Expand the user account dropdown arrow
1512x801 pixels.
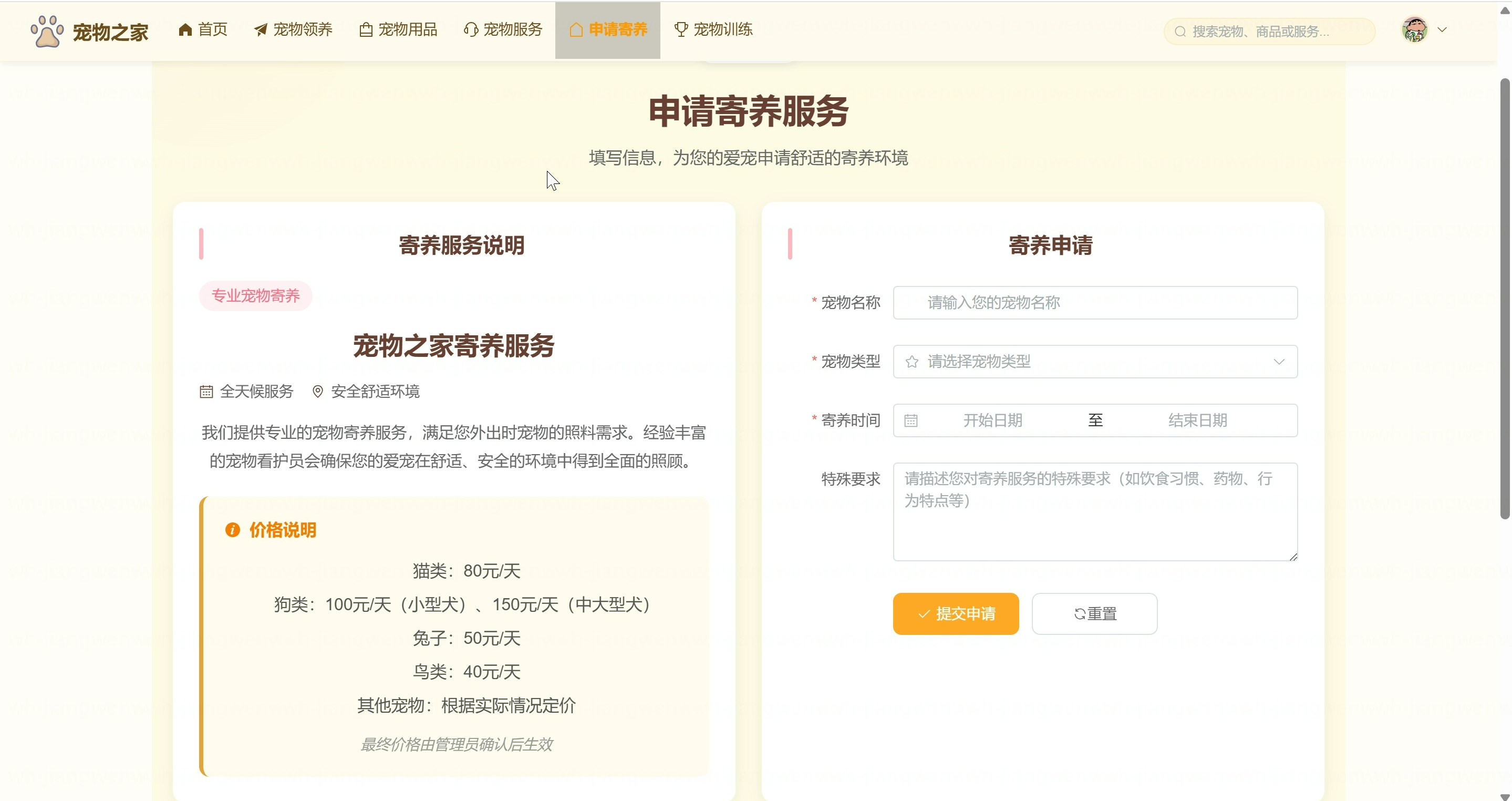click(1442, 29)
